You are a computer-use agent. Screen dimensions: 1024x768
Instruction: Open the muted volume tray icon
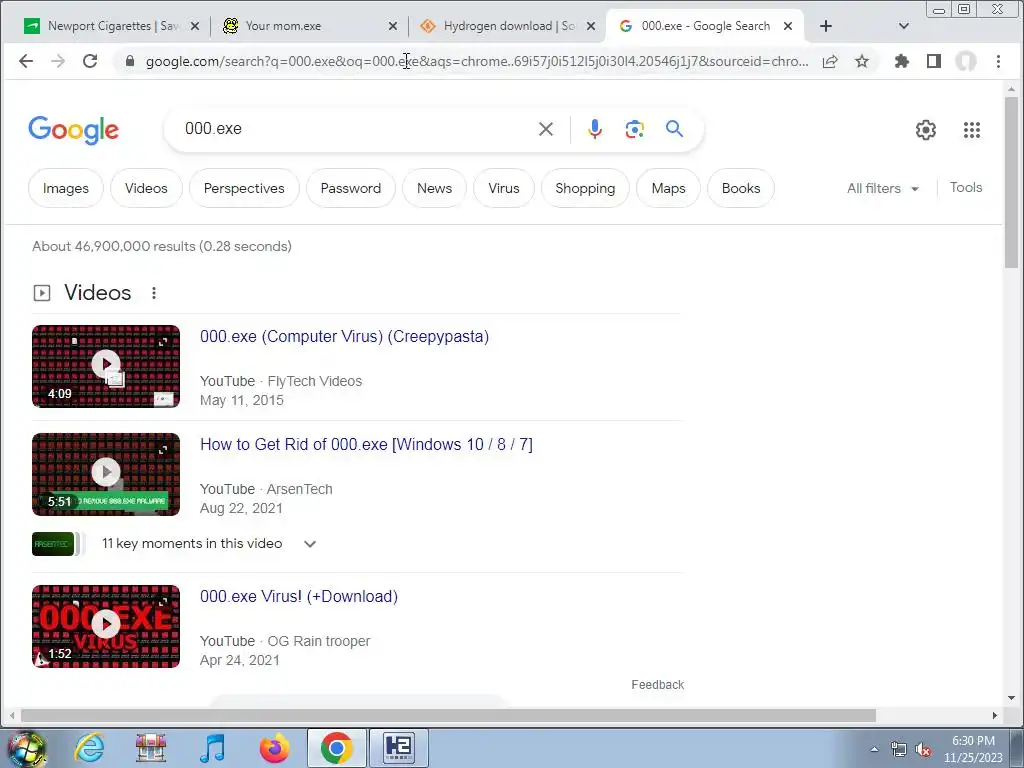pos(923,750)
